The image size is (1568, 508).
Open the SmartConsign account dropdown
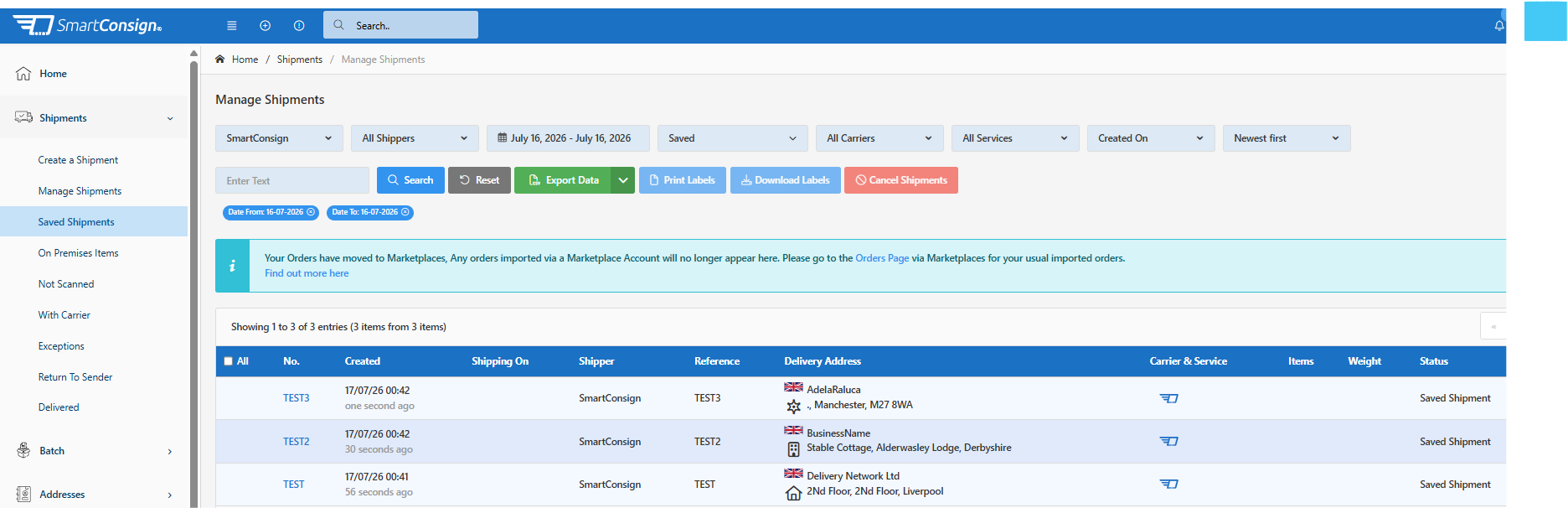(x=279, y=138)
